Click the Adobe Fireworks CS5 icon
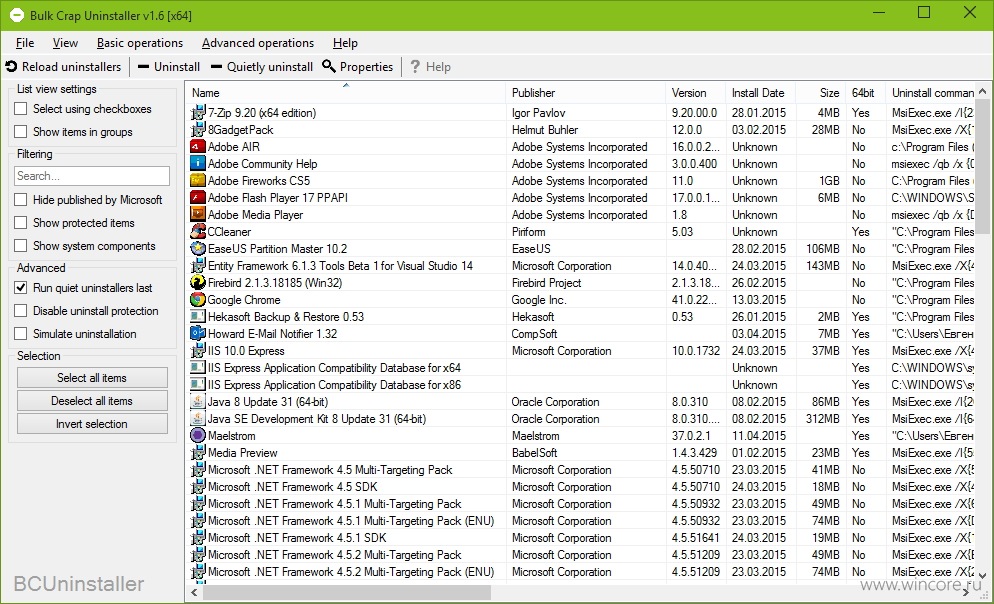 pos(198,181)
